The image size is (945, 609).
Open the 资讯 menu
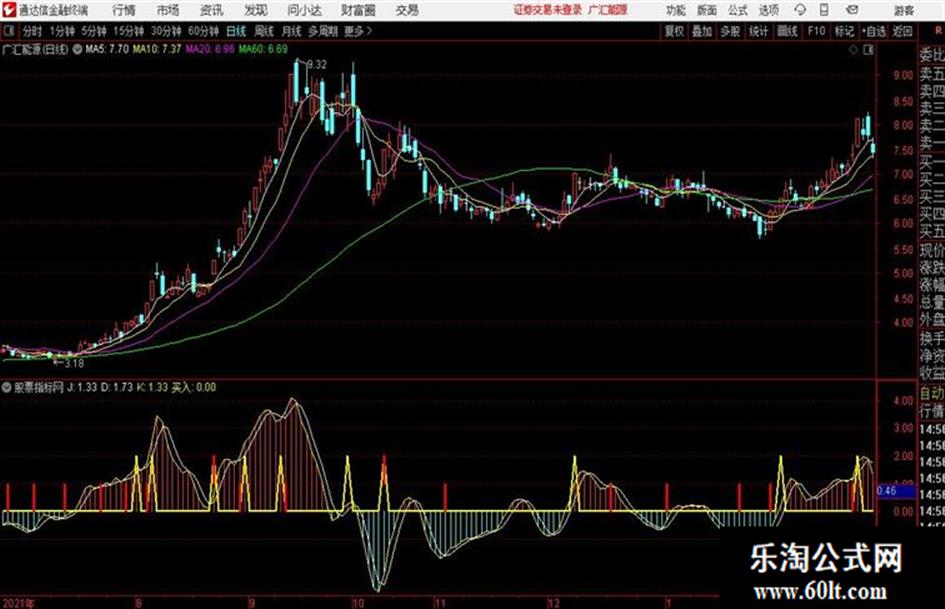pos(211,10)
